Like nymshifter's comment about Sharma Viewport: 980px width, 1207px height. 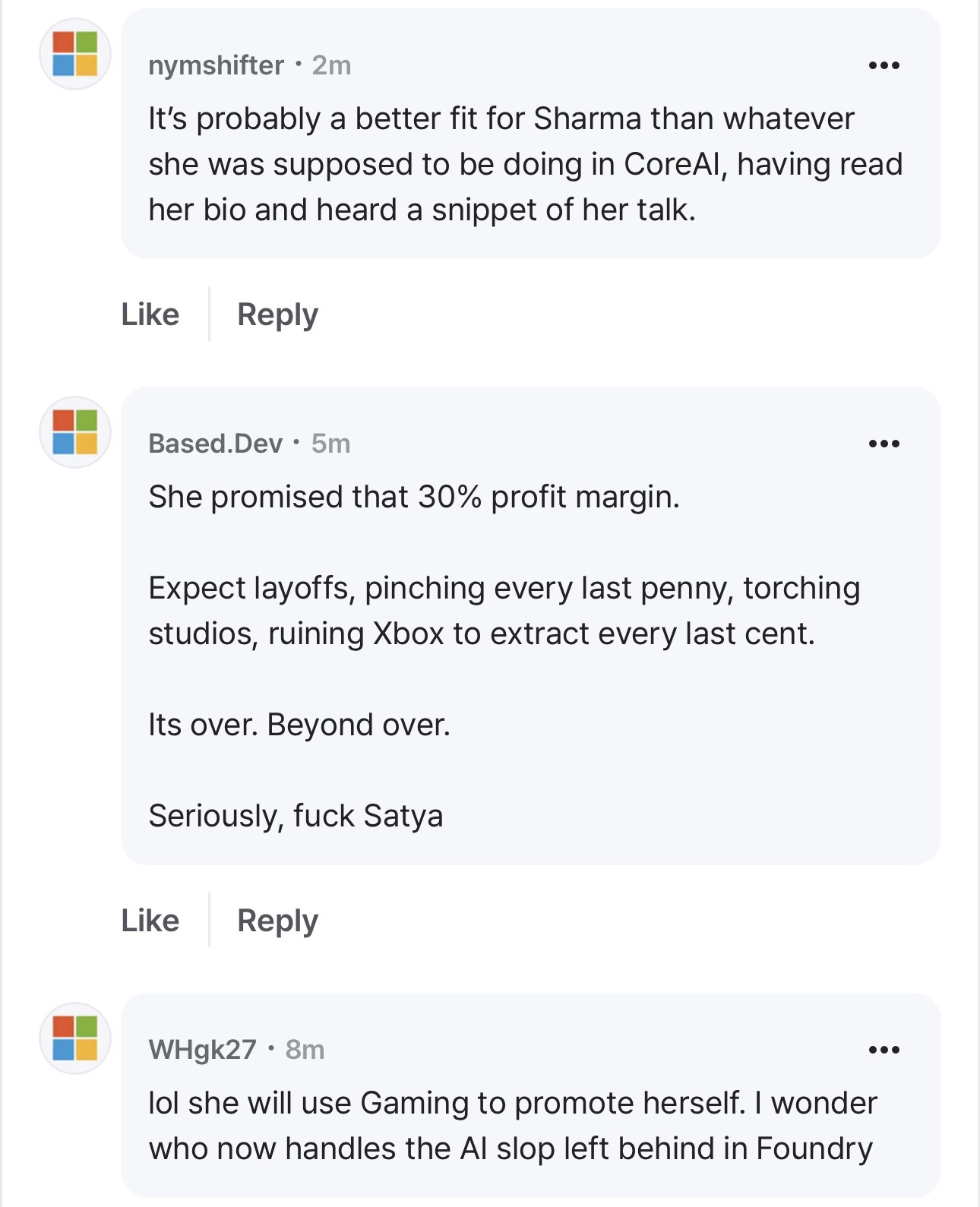tap(150, 314)
